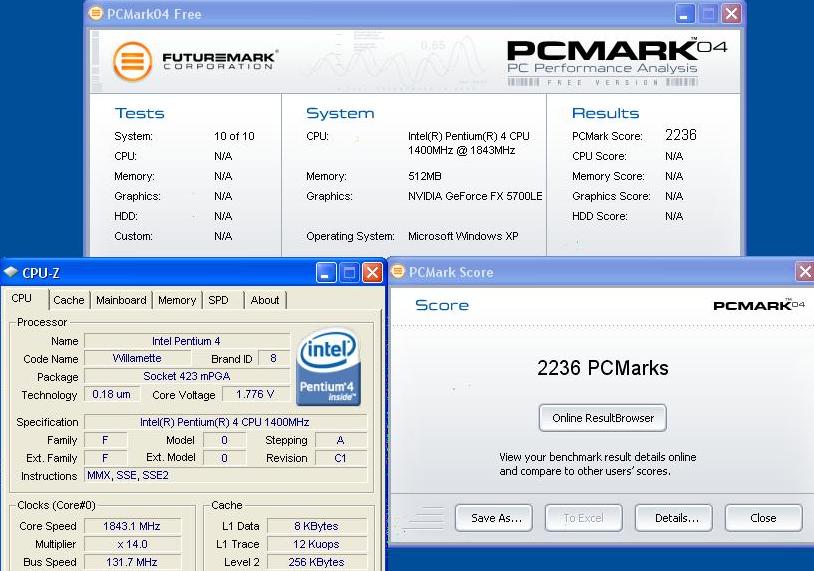Click the PCMark Score window title icon
Image resolution: width=814 pixels, height=571 pixels.
(x=398, y=271)
